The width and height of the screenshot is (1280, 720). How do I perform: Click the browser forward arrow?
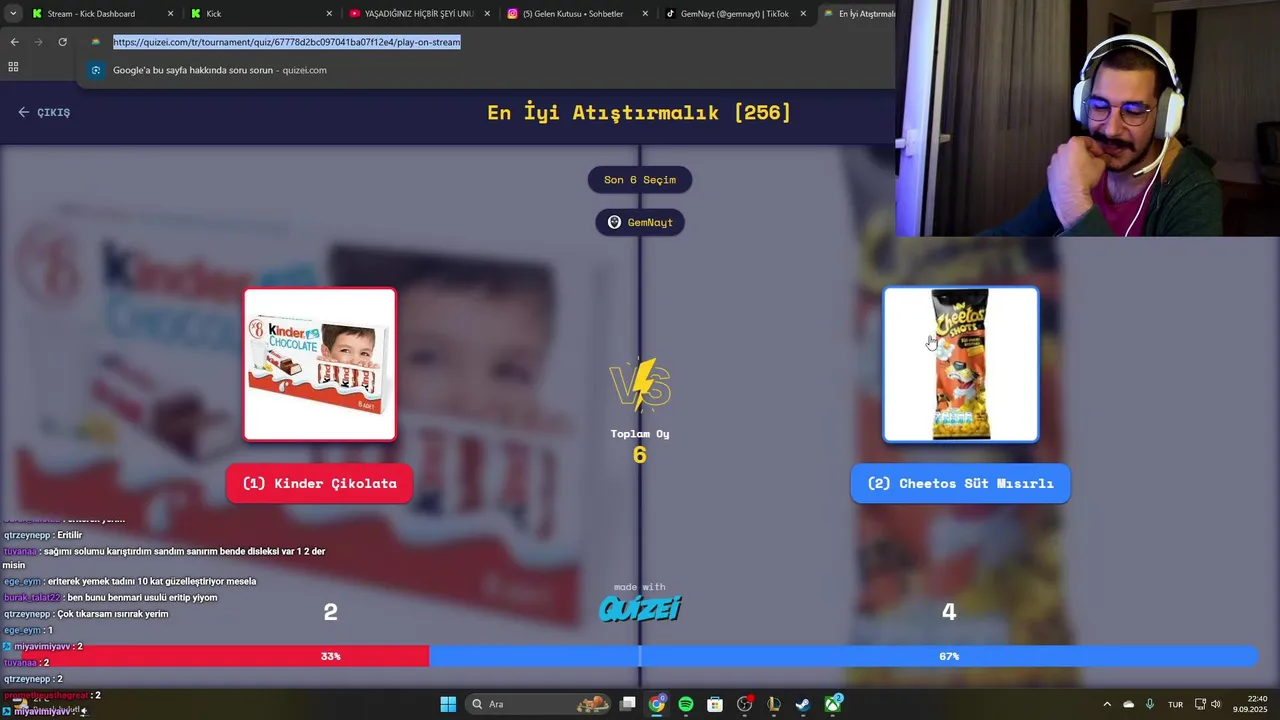(38, 42)
